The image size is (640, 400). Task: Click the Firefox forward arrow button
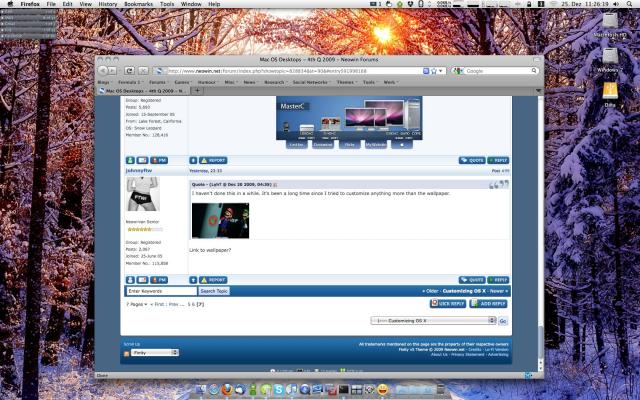pos(112,71)
